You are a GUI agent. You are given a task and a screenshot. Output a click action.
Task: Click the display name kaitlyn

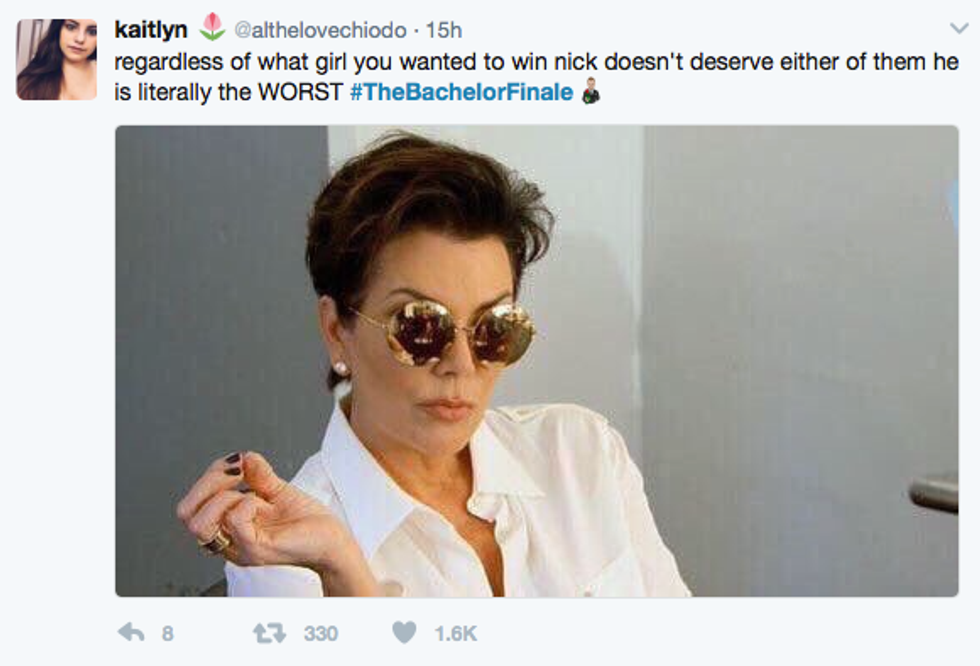click(x=151, y=29)
